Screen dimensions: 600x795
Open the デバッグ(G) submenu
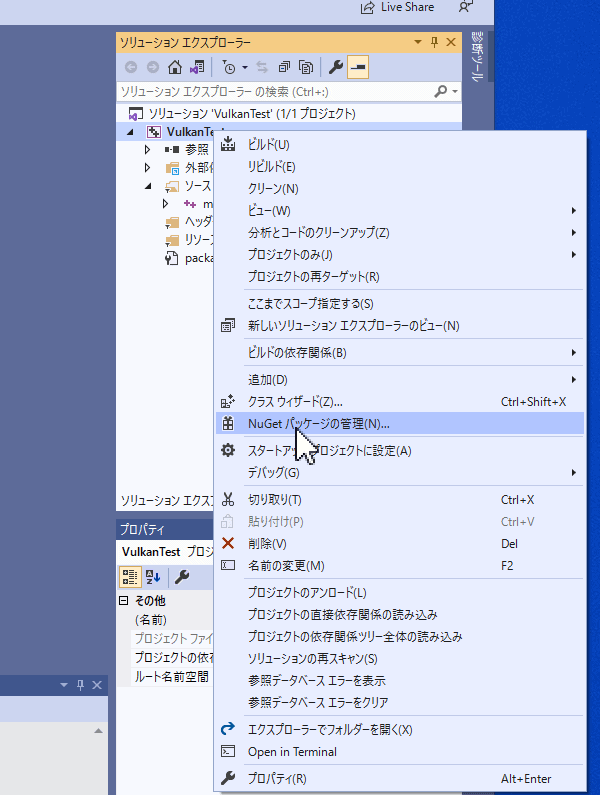tap(400, 473)
